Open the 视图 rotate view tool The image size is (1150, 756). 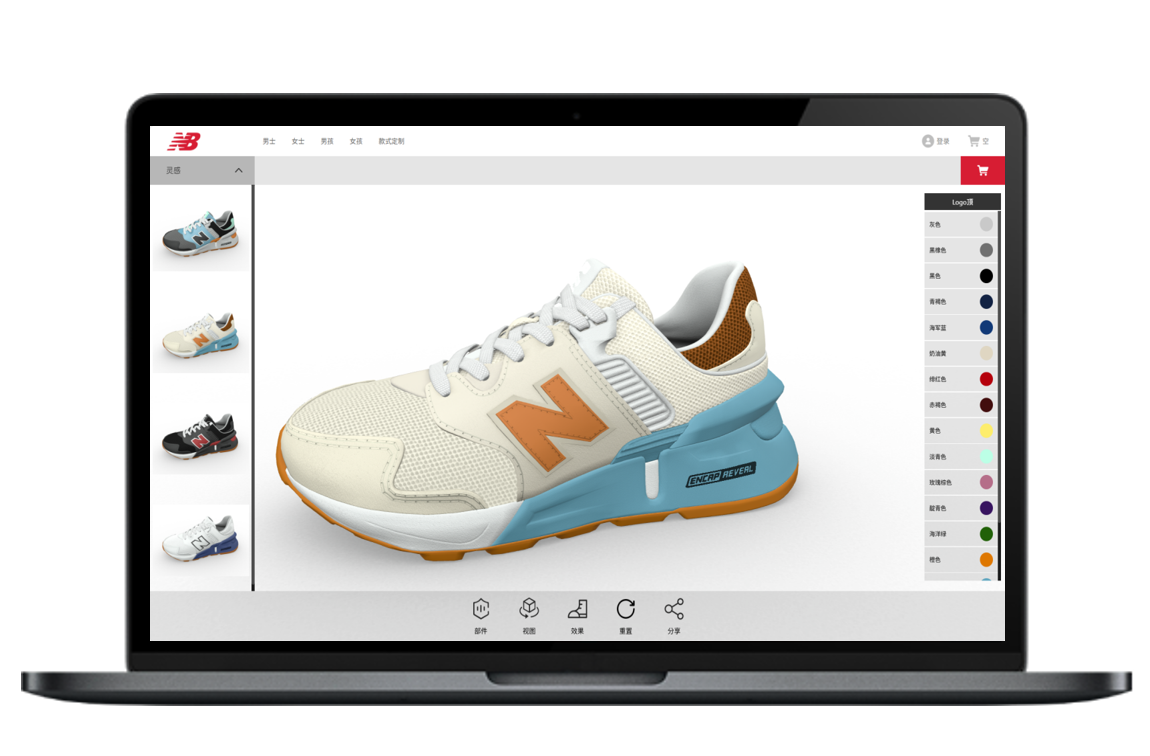(529, 614)
